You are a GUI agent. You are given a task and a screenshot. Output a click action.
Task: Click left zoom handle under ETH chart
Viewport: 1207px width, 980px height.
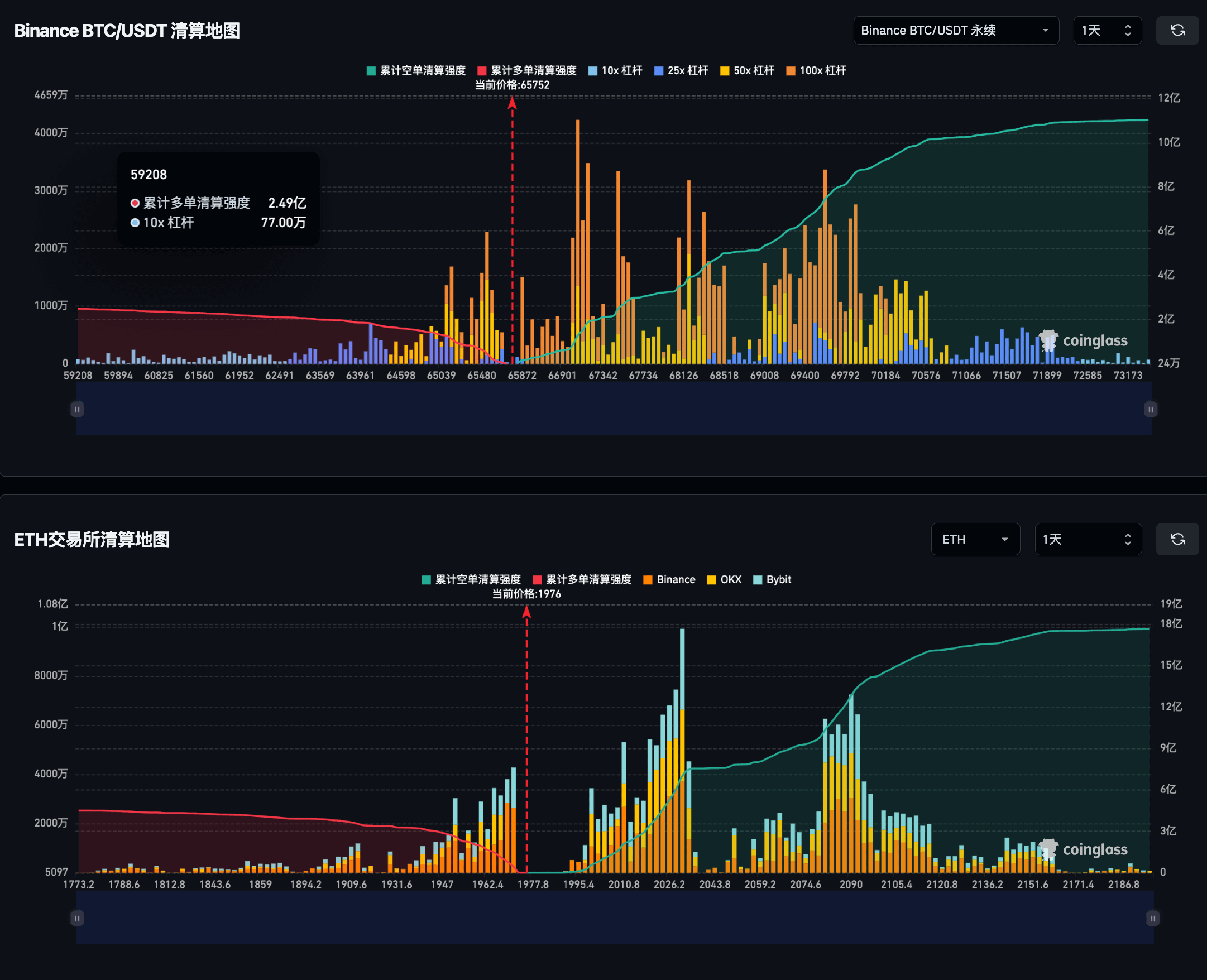pyautogui.click(x=77, y=919)
